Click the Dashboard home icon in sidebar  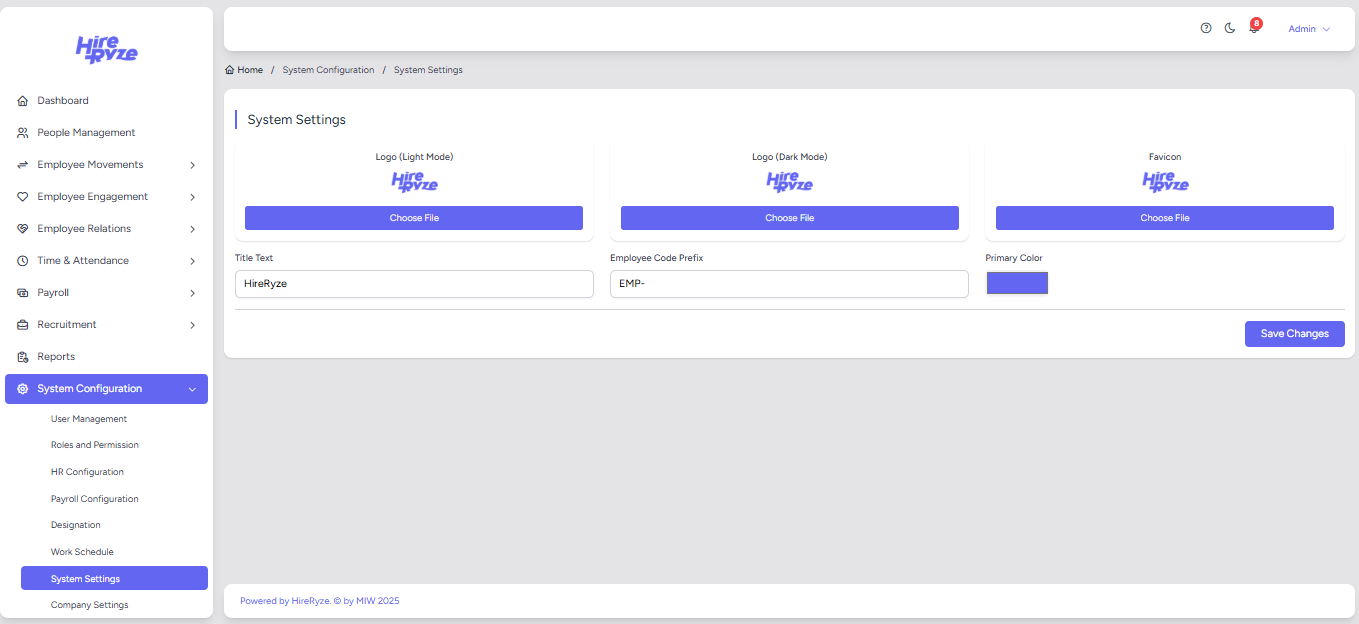click(x=23, y=101)
